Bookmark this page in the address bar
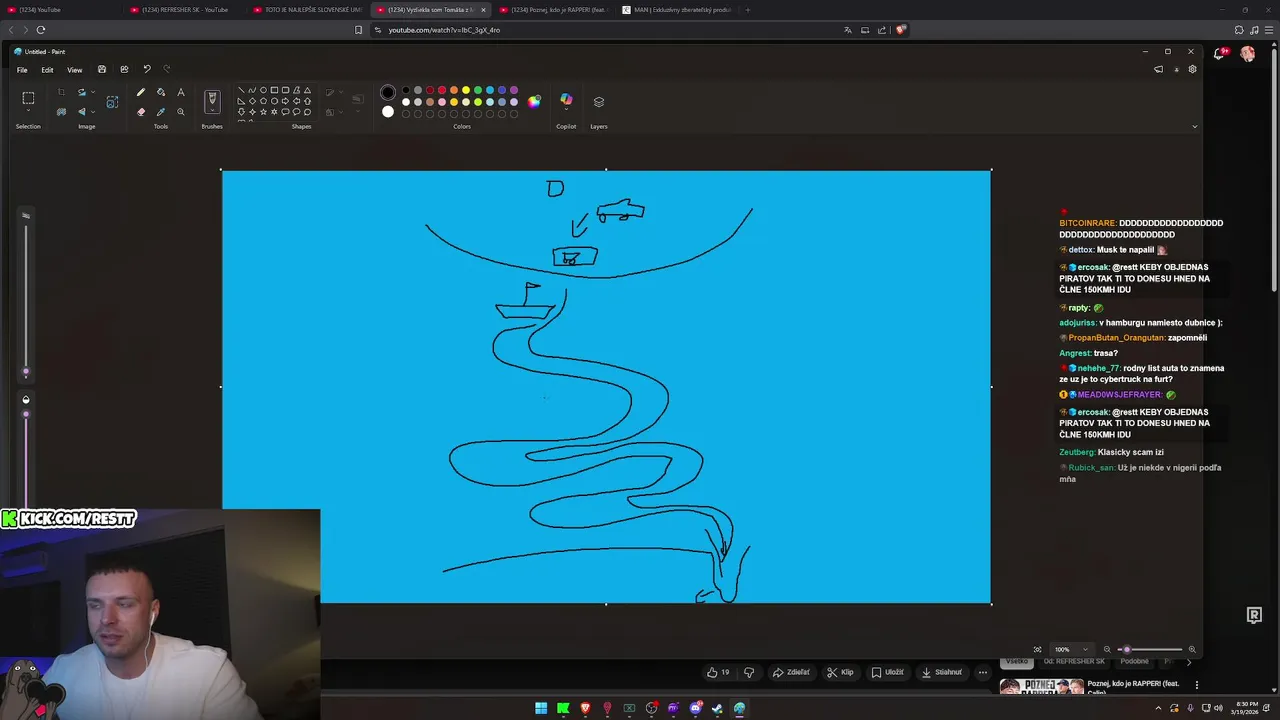Screen dimensions: 1280x720 359,30
